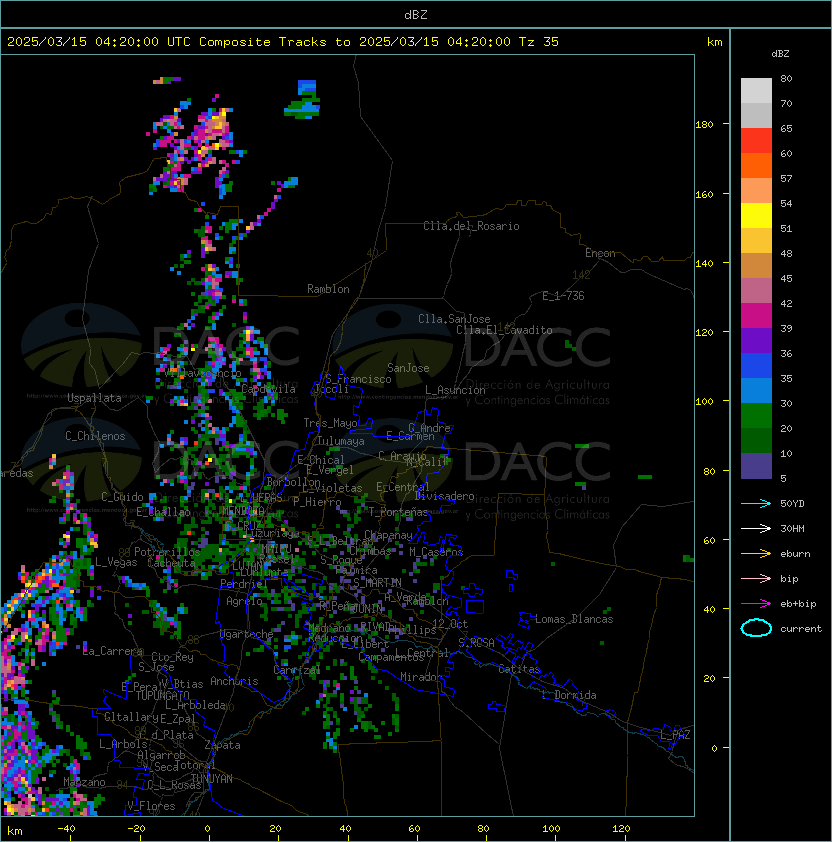Click the 'TUNUYAN' map label
Viewport: 832px width, 842px height.
coord(211,779)
